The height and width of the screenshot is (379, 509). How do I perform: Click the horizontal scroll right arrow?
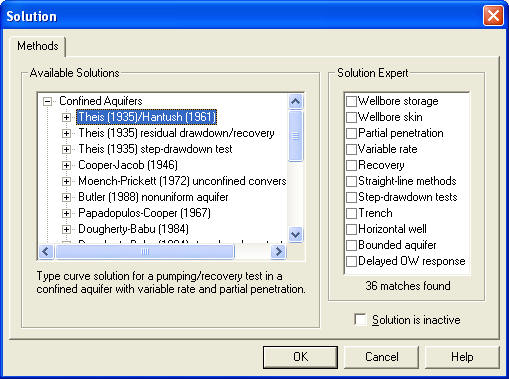[x=278, y=251]
